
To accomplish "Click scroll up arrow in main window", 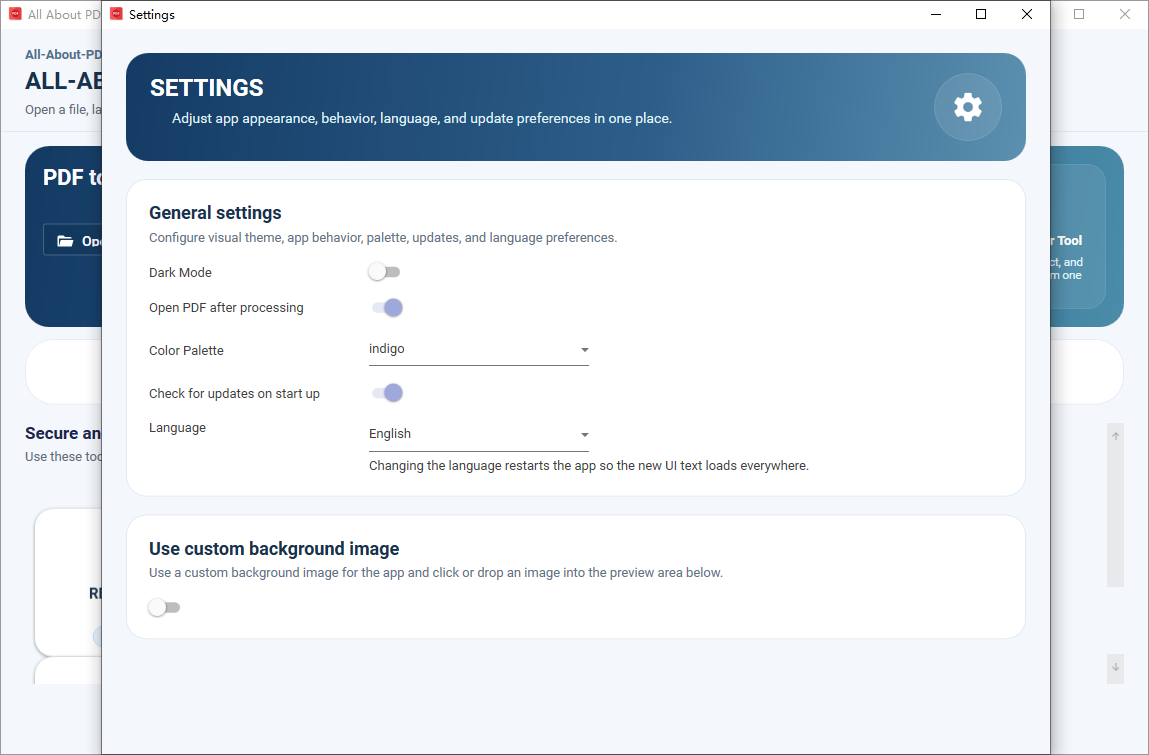I will click(1115, 436).
